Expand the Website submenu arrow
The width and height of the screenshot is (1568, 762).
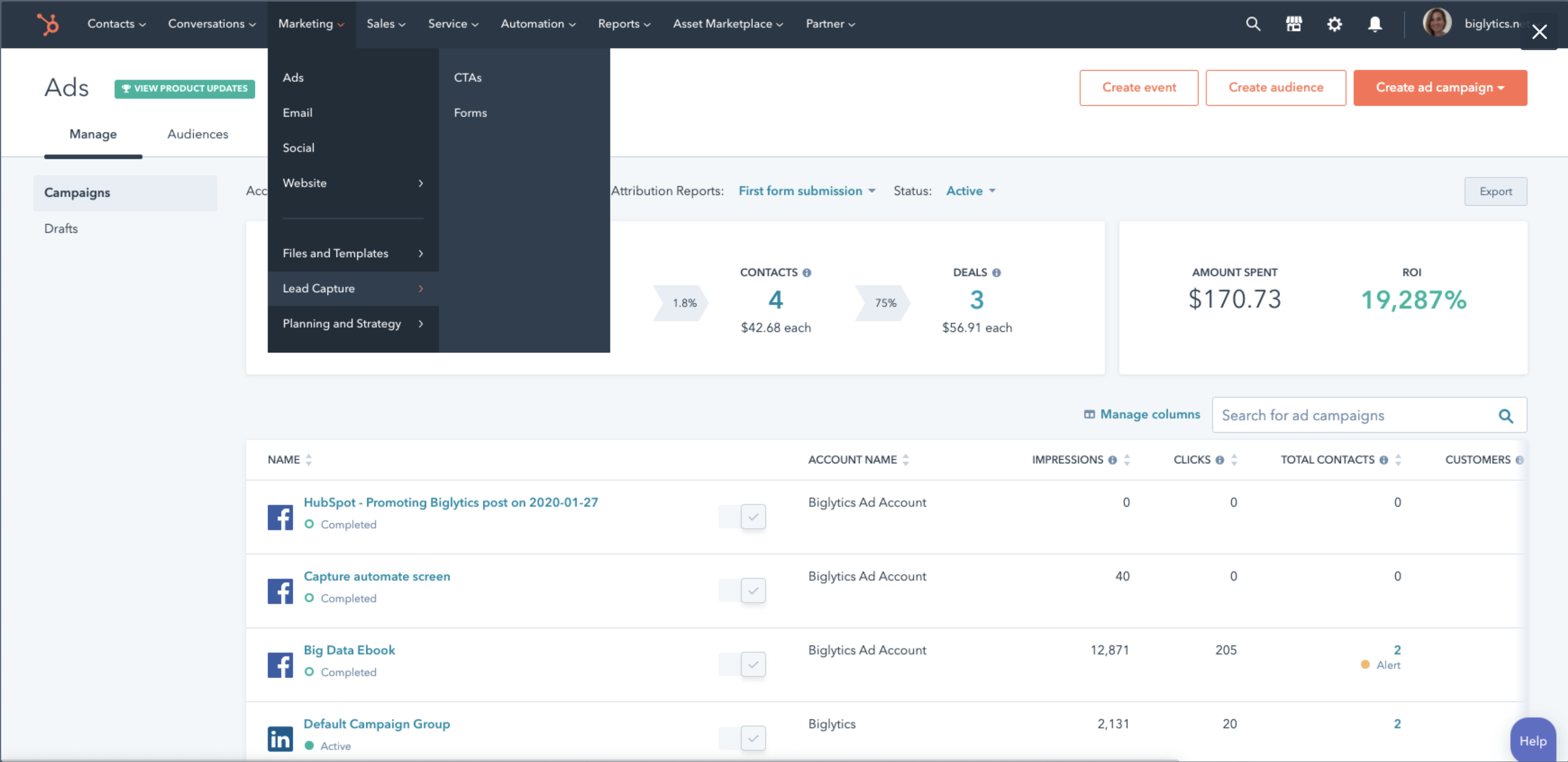(422, 183)
